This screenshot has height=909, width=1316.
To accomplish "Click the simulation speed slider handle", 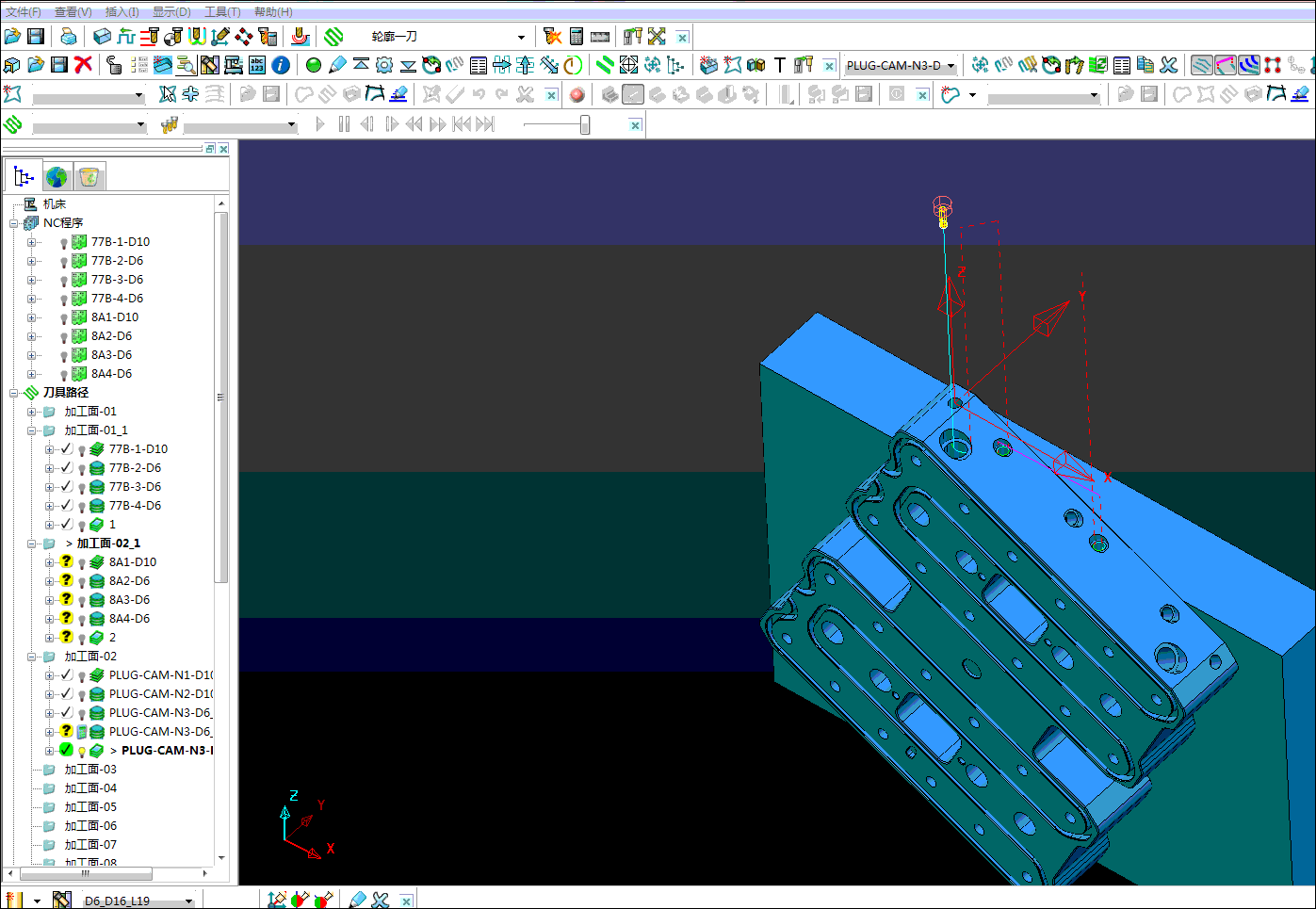I will point(585,124).
